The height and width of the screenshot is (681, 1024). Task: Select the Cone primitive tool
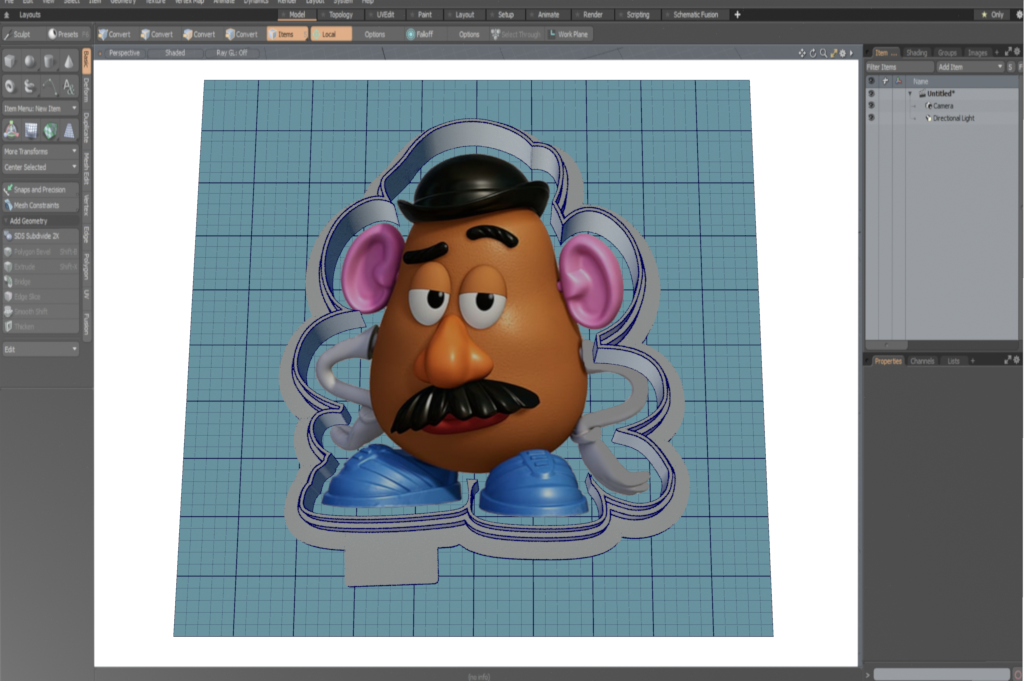68,61
